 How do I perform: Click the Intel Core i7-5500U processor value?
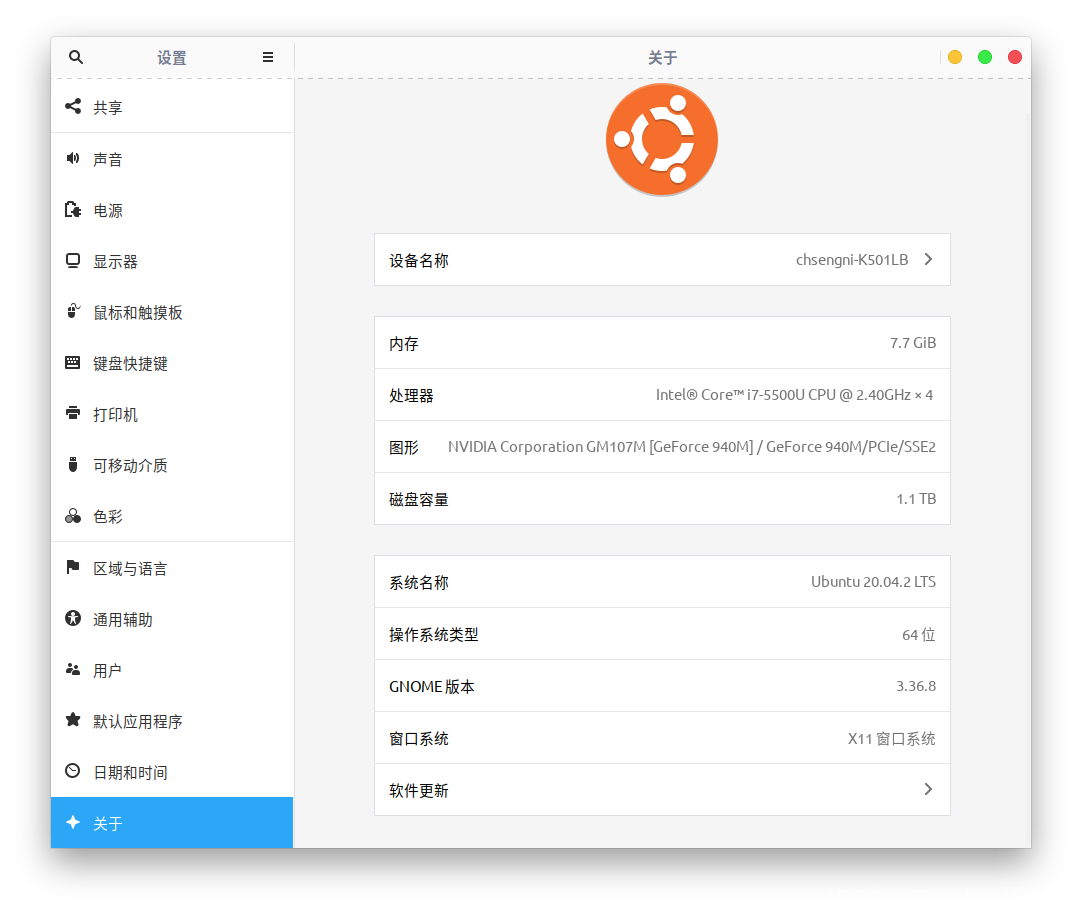tap(794, 395)
